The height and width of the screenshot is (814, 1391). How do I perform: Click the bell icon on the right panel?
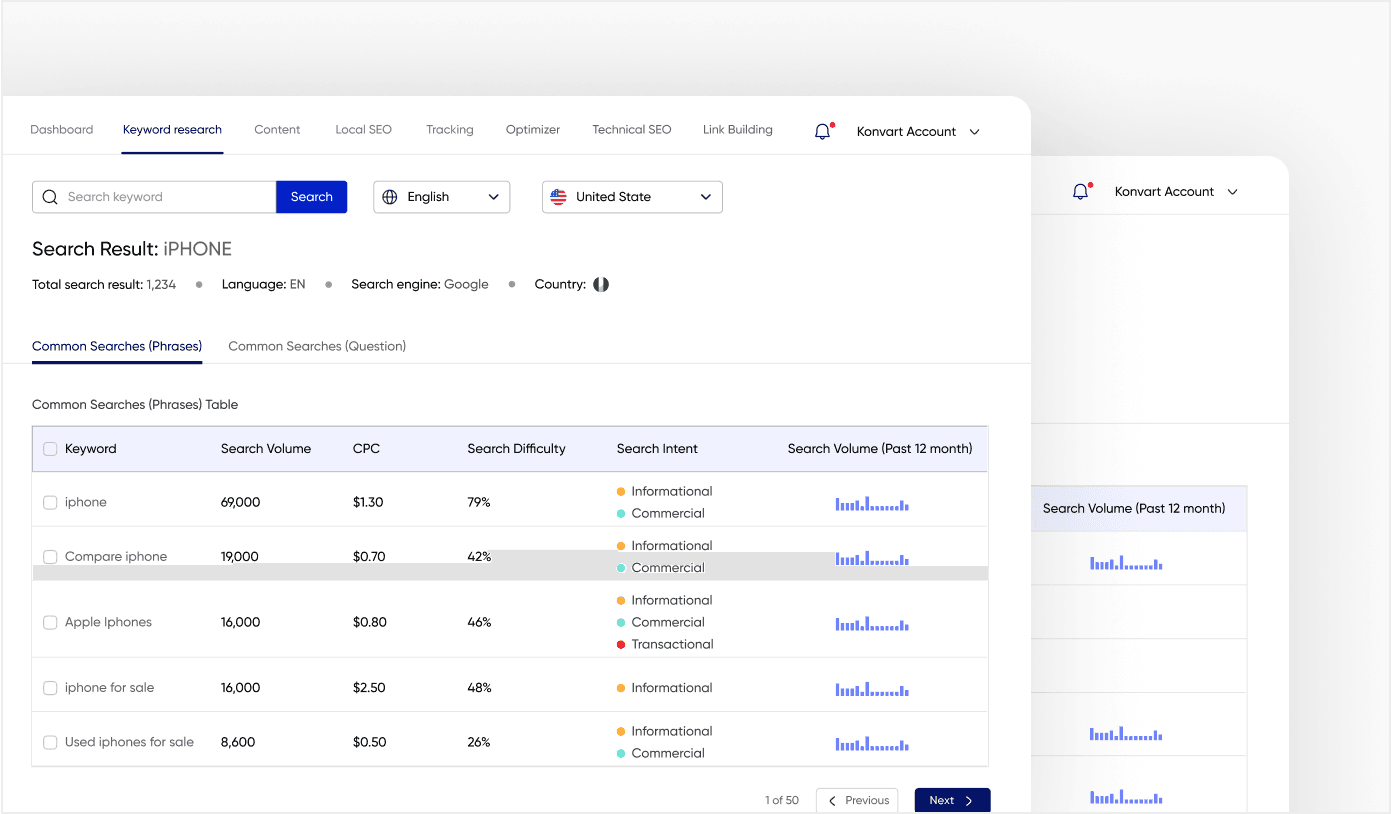point(1080,190)
